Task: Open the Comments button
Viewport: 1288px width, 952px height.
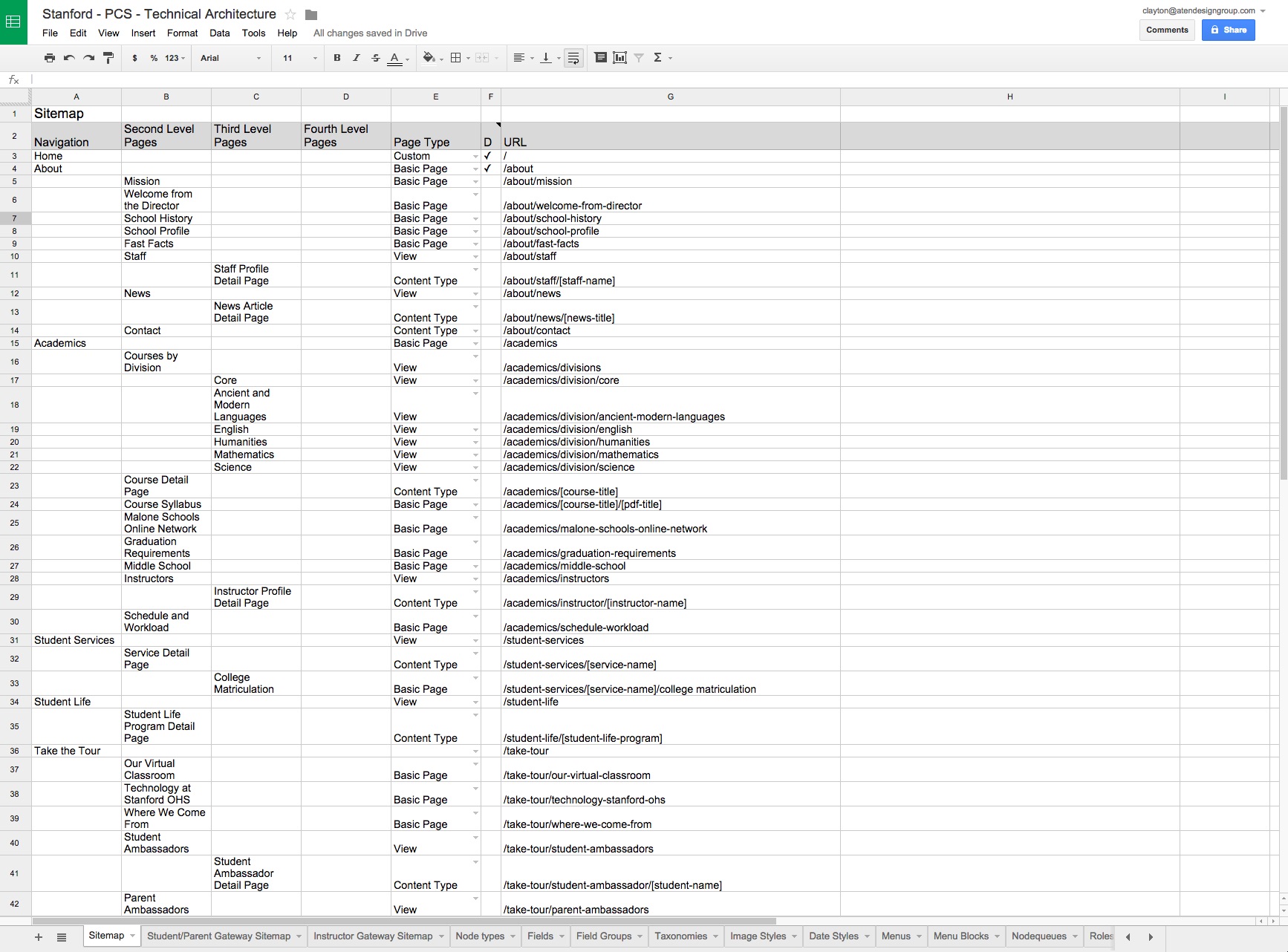Action: click(1166, 30)
